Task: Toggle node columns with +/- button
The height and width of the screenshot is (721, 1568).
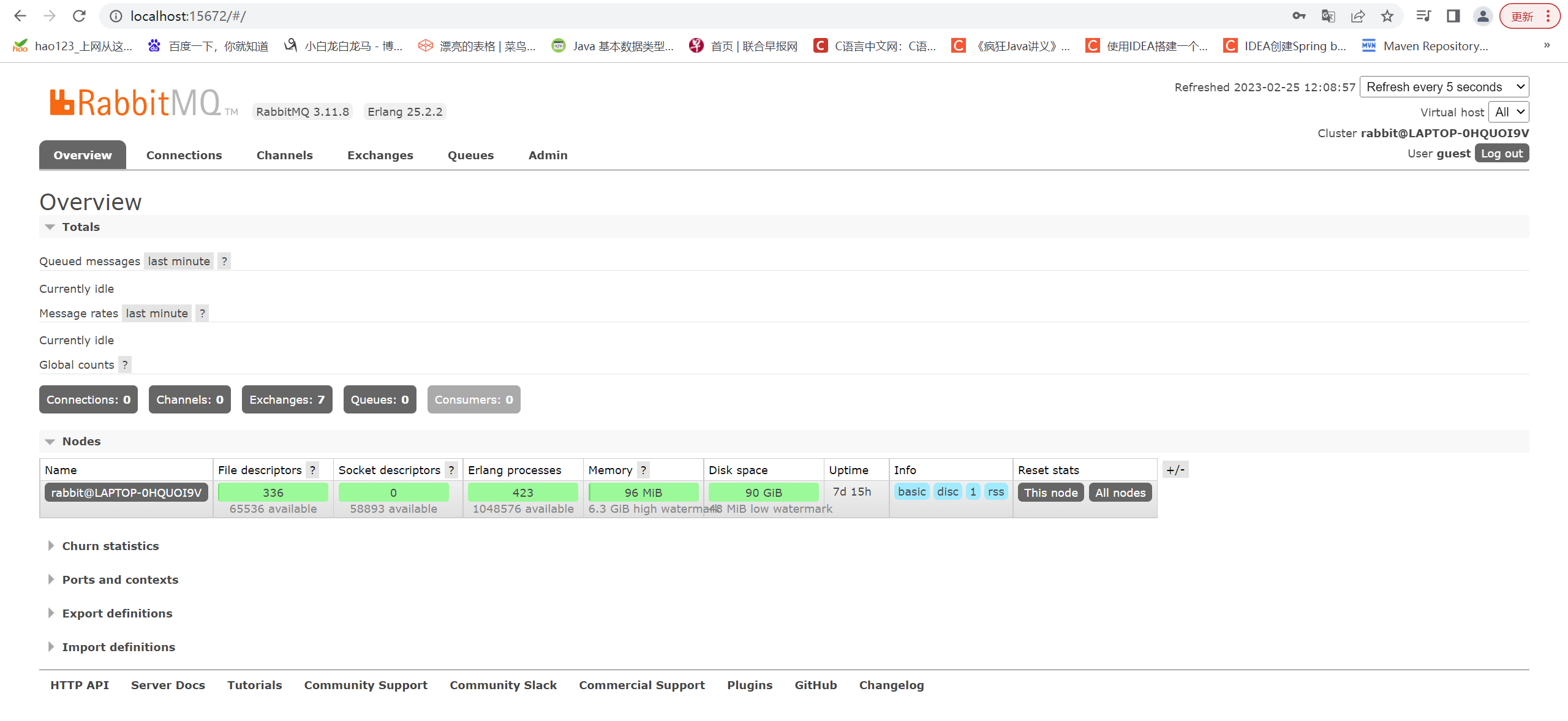Action: [x=1175, y=470]
